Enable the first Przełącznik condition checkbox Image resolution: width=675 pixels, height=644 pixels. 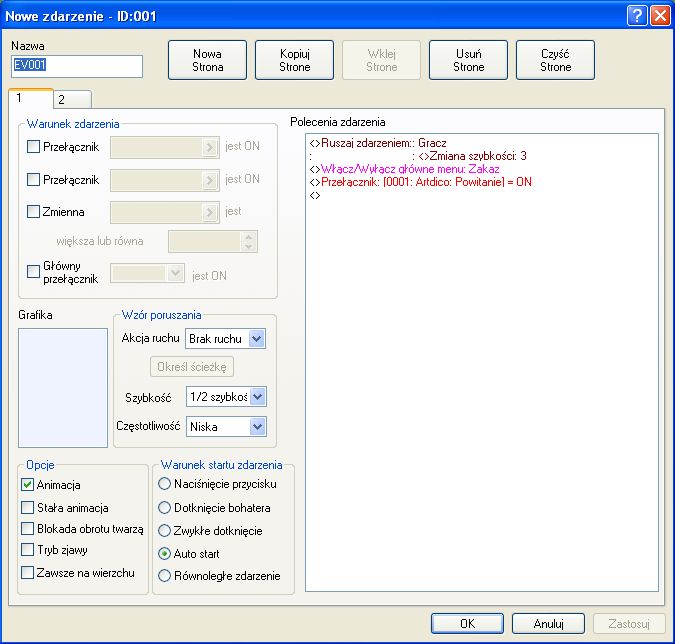click(x=33, y=146)
